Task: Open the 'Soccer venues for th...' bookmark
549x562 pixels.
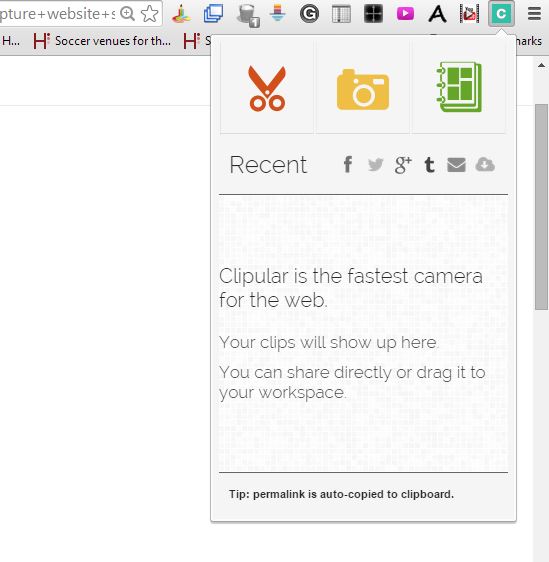Action: [x=102, y=41]
